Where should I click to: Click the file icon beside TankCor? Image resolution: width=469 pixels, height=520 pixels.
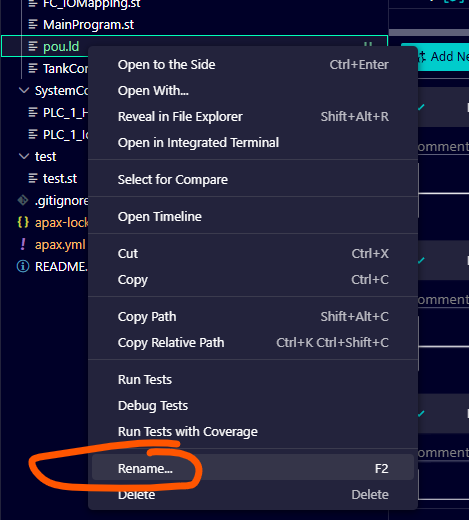coord(33,68)
